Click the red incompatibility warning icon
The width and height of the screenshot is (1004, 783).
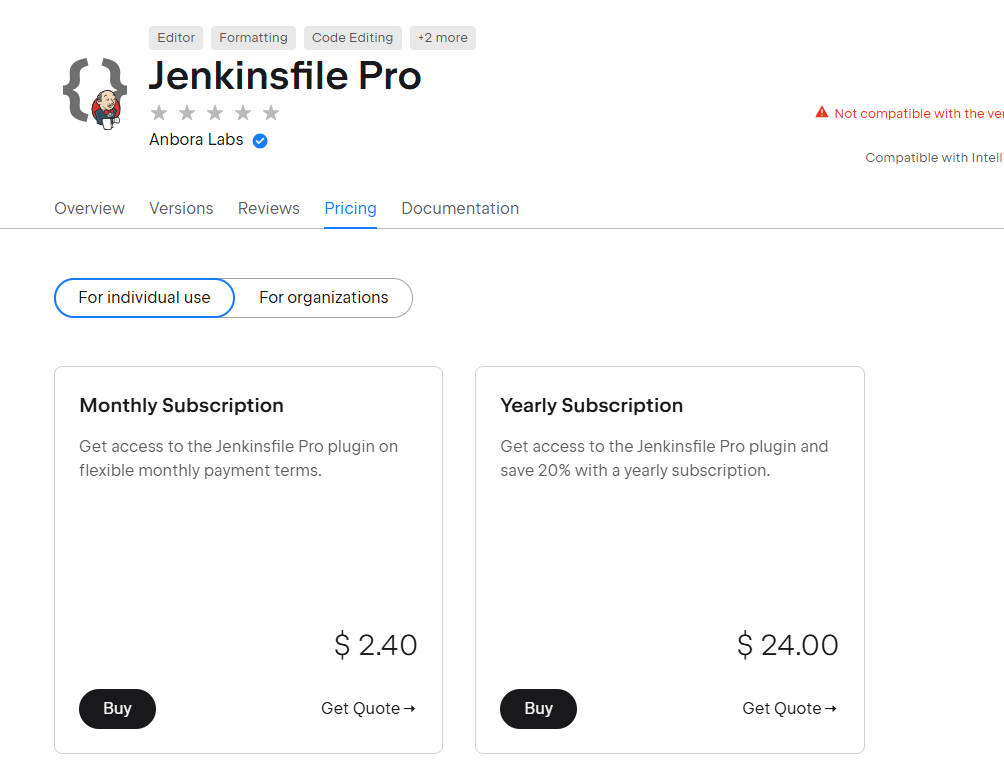coord(822,113)
